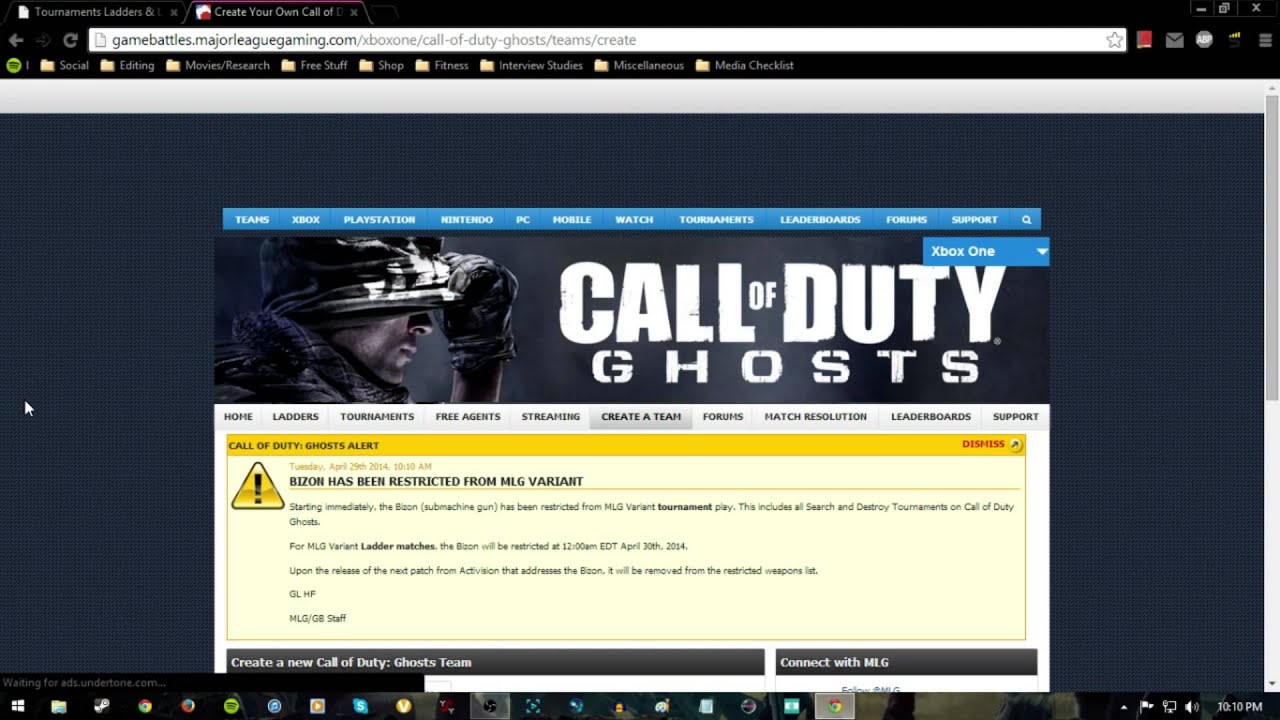The height and width of the screenshot is (720, 1280).
Task: Open STREAMING in the Ghosts game menu
Action: coord(550,416)
